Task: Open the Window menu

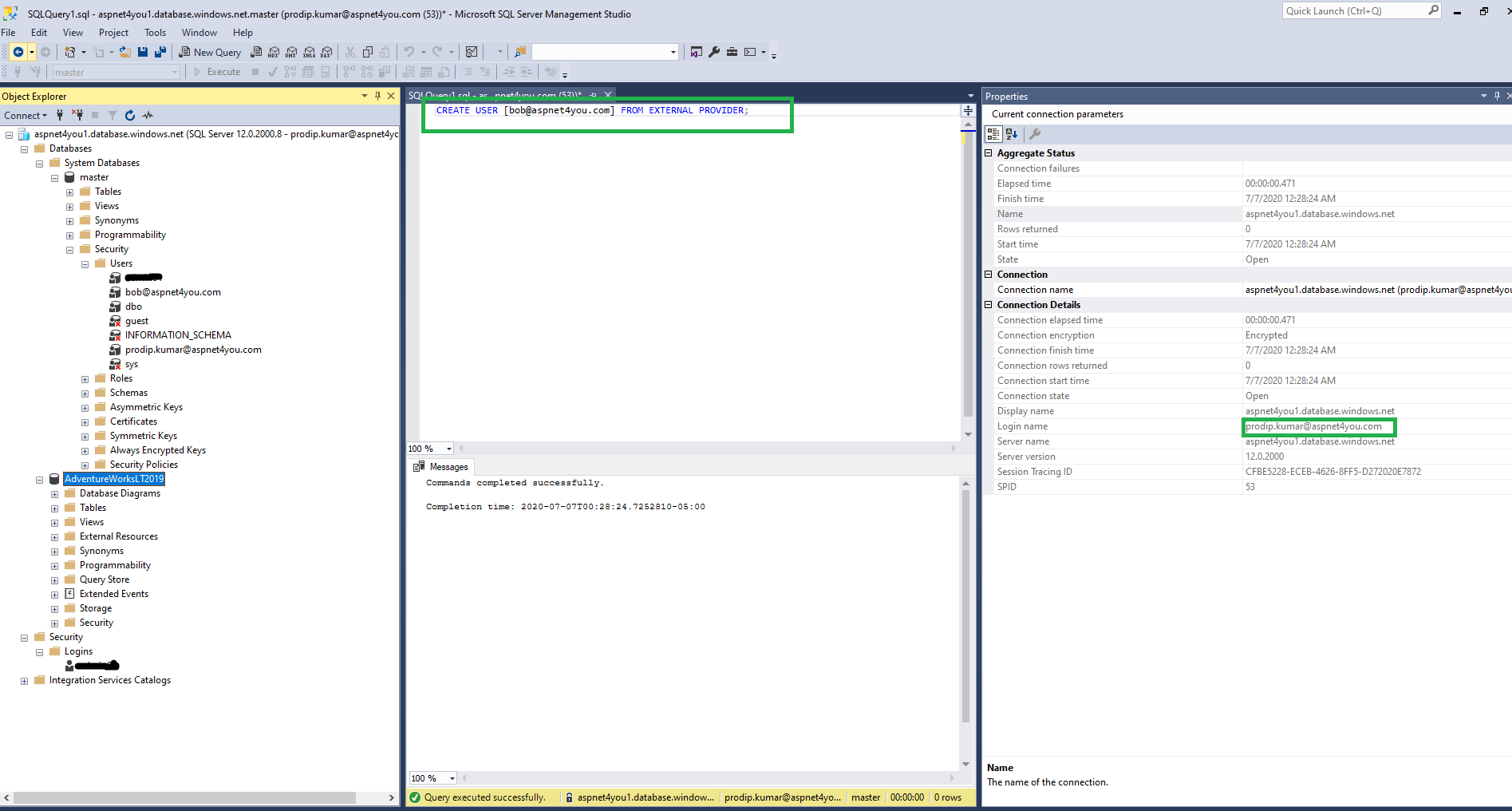Action: coord(199,33)
